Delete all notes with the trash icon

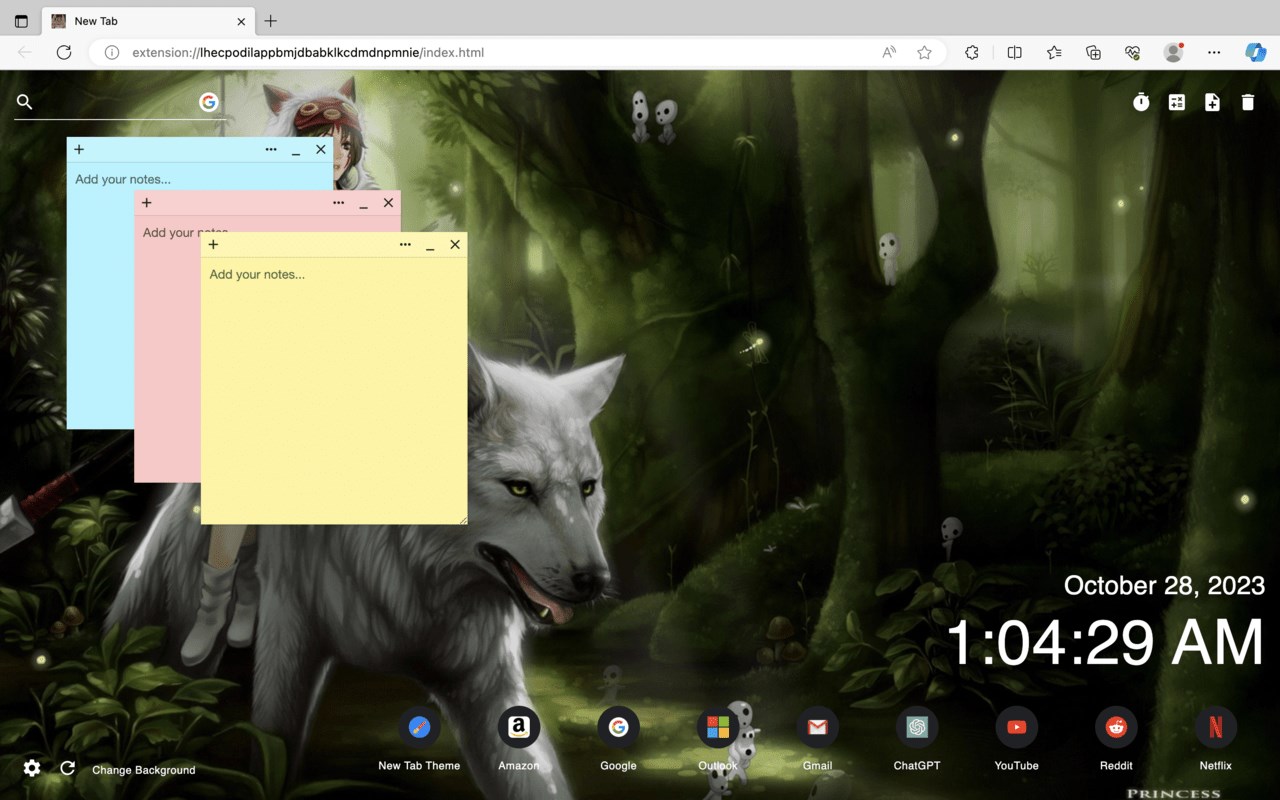(x=1248, y=102)
